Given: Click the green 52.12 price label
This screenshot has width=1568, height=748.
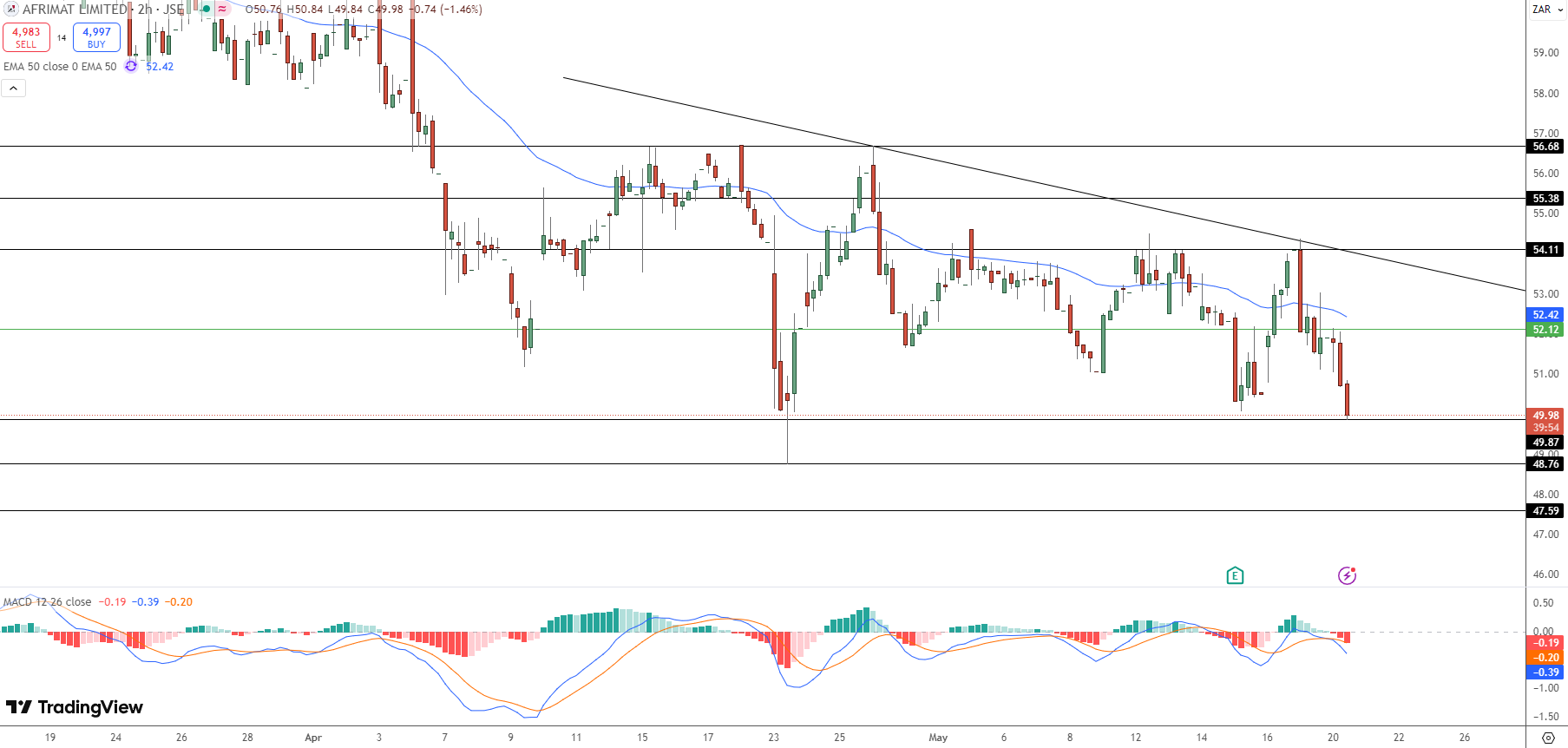Looking at the screenshot, I should pyautogui.click(x=1545, y=330).
